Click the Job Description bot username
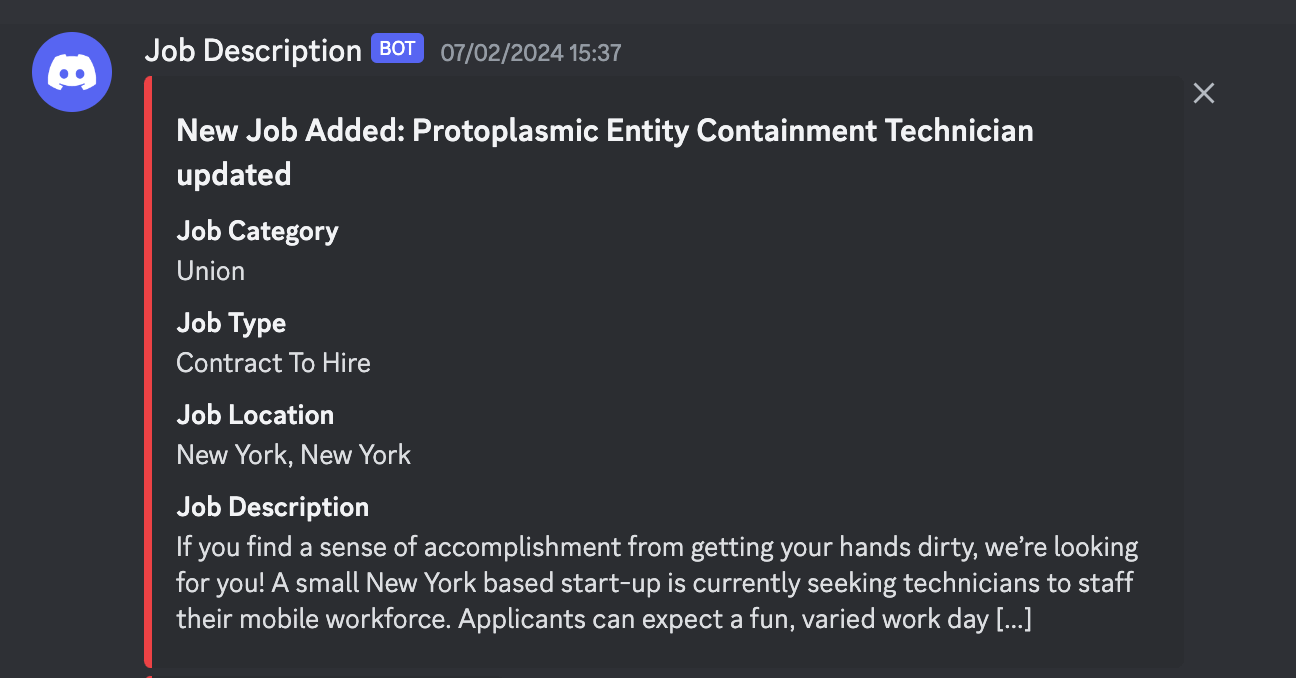This screenshot has height=678, width=1296. click(x=253, y=49)
